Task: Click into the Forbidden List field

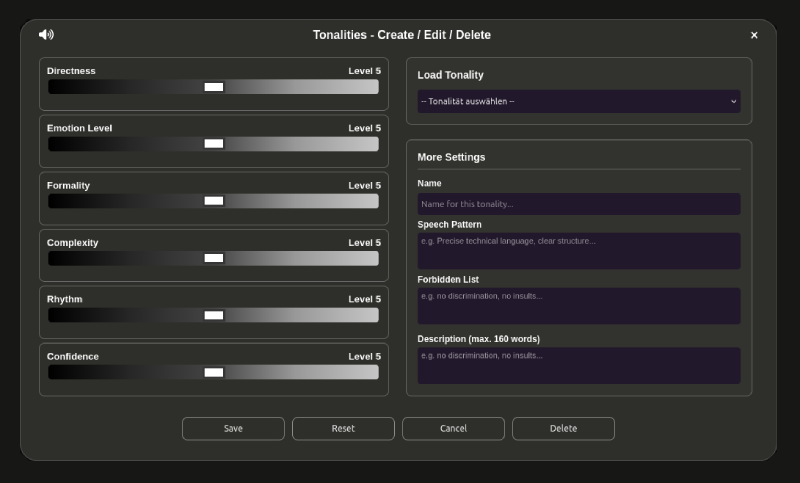Action: click(578, 306)
